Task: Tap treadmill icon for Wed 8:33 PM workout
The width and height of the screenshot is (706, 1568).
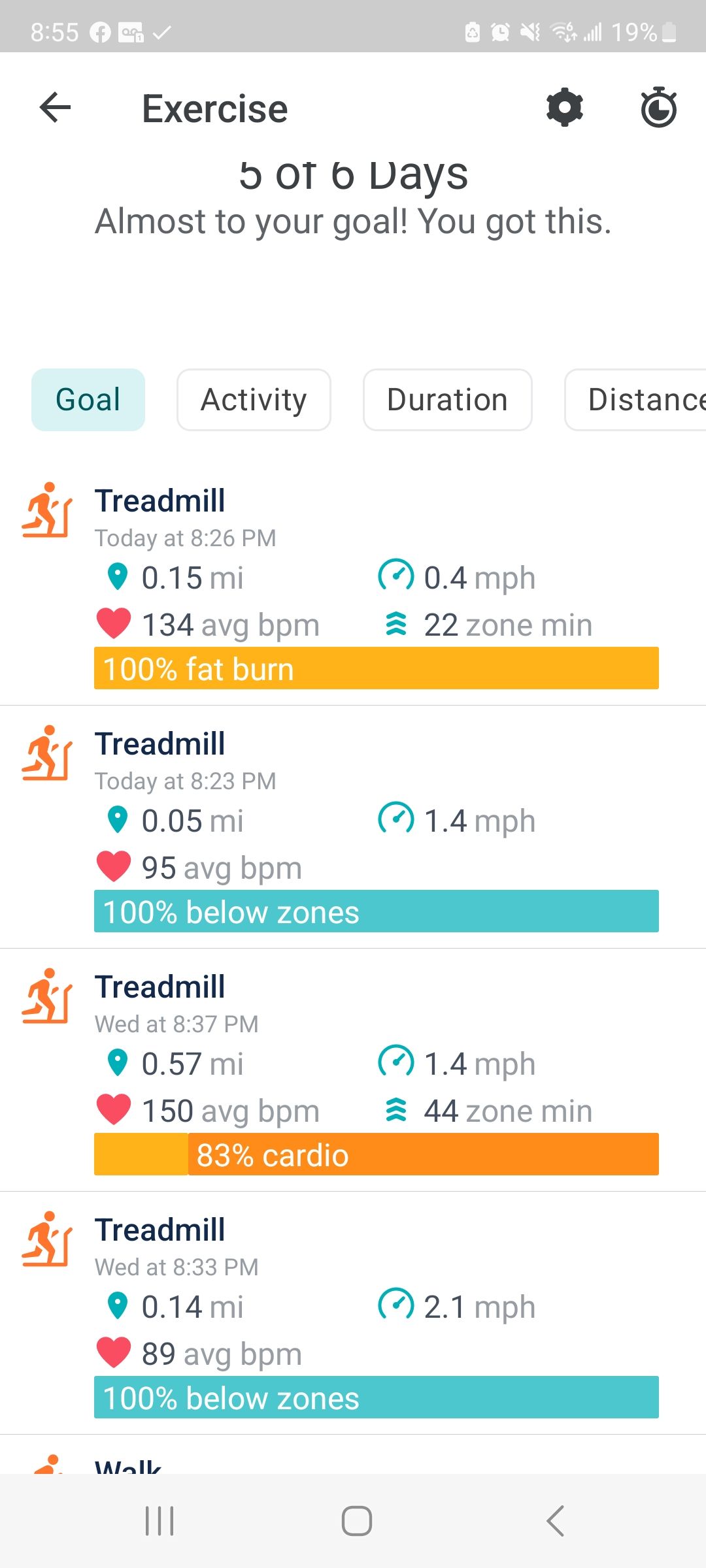Action: [x=47, y=1239]
